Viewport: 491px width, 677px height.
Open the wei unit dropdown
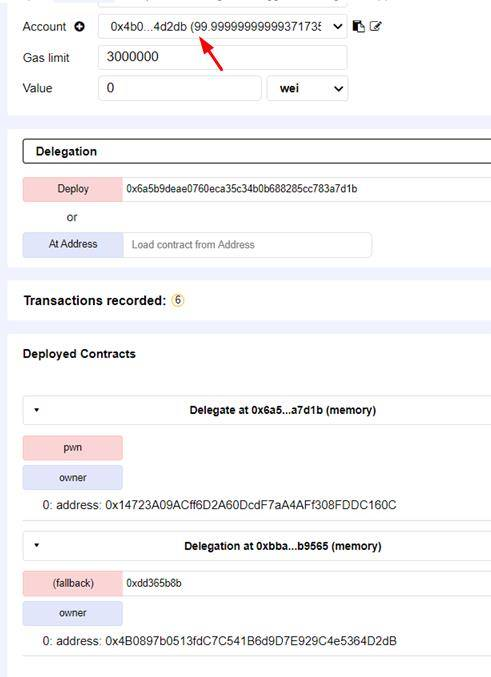pyautogui.click(x=307, y=89)
